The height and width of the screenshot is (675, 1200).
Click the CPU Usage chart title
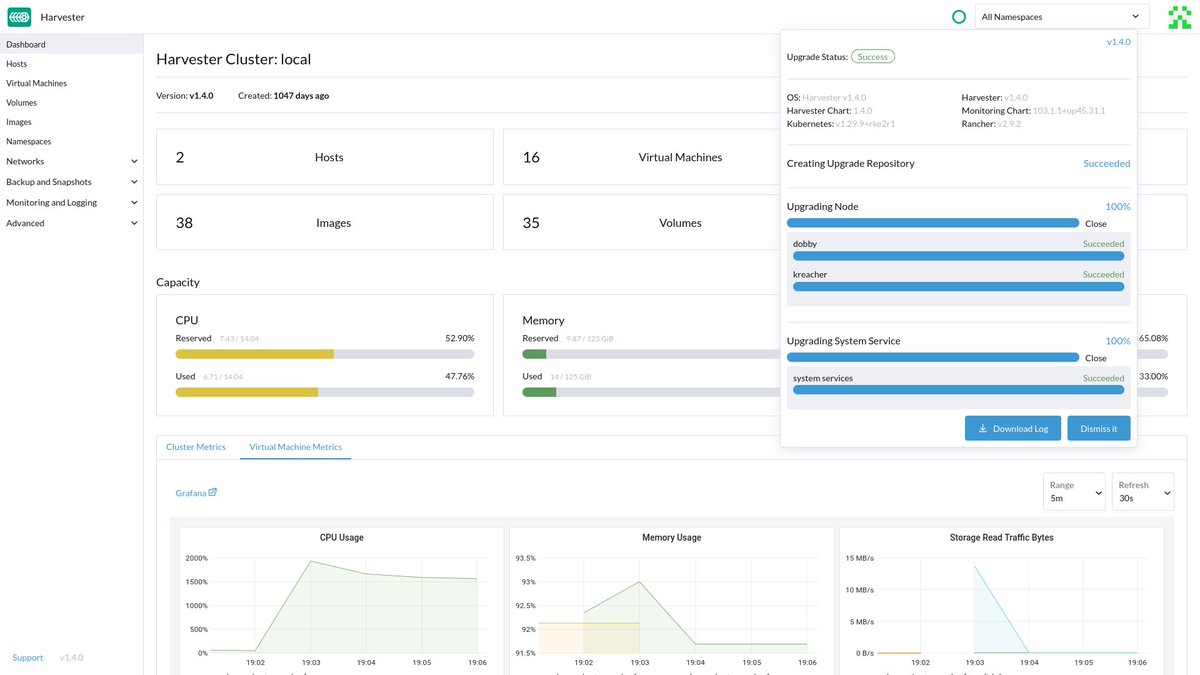[342, 538]
